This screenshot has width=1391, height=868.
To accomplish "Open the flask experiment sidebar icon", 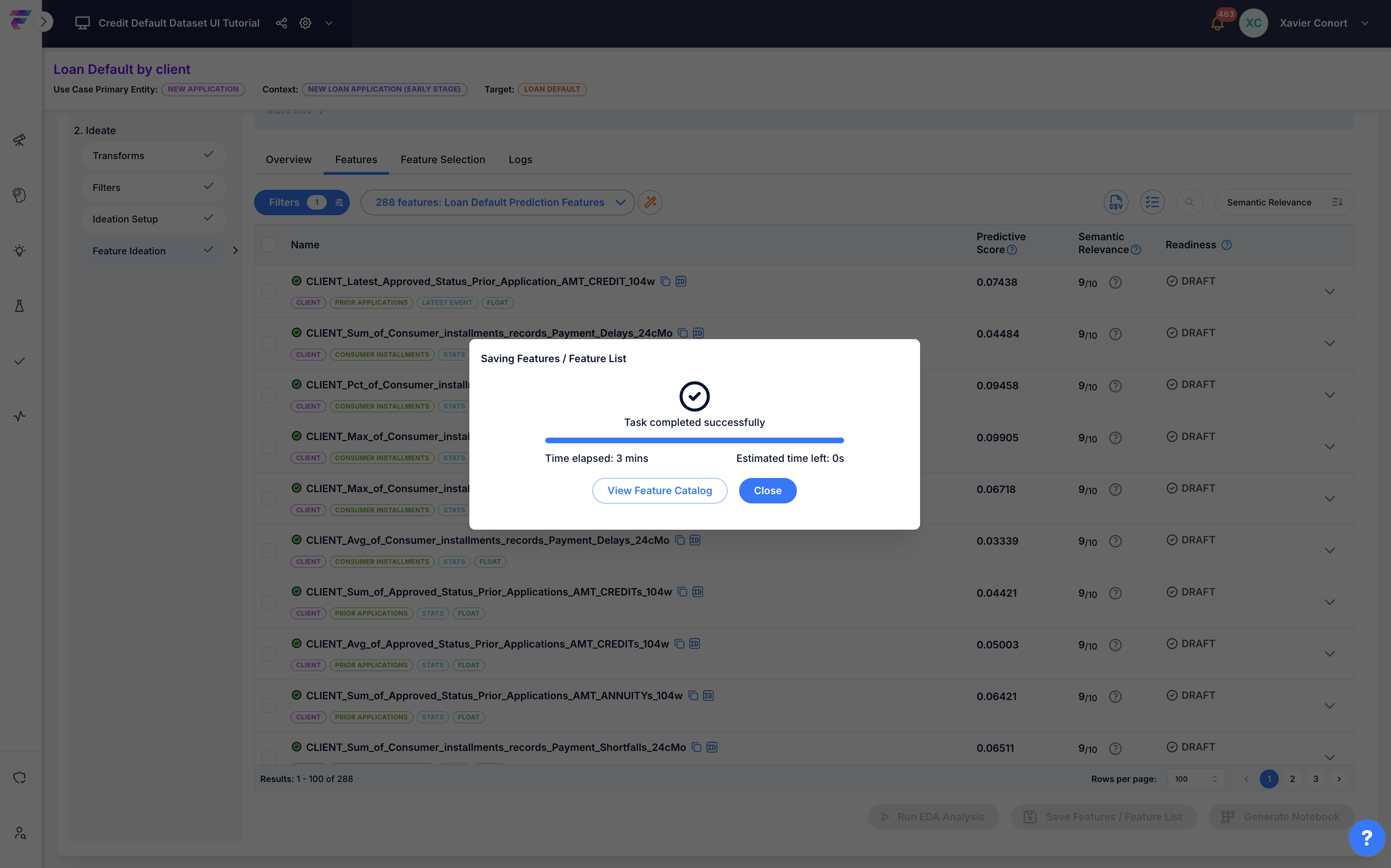I will click(19, 305).
